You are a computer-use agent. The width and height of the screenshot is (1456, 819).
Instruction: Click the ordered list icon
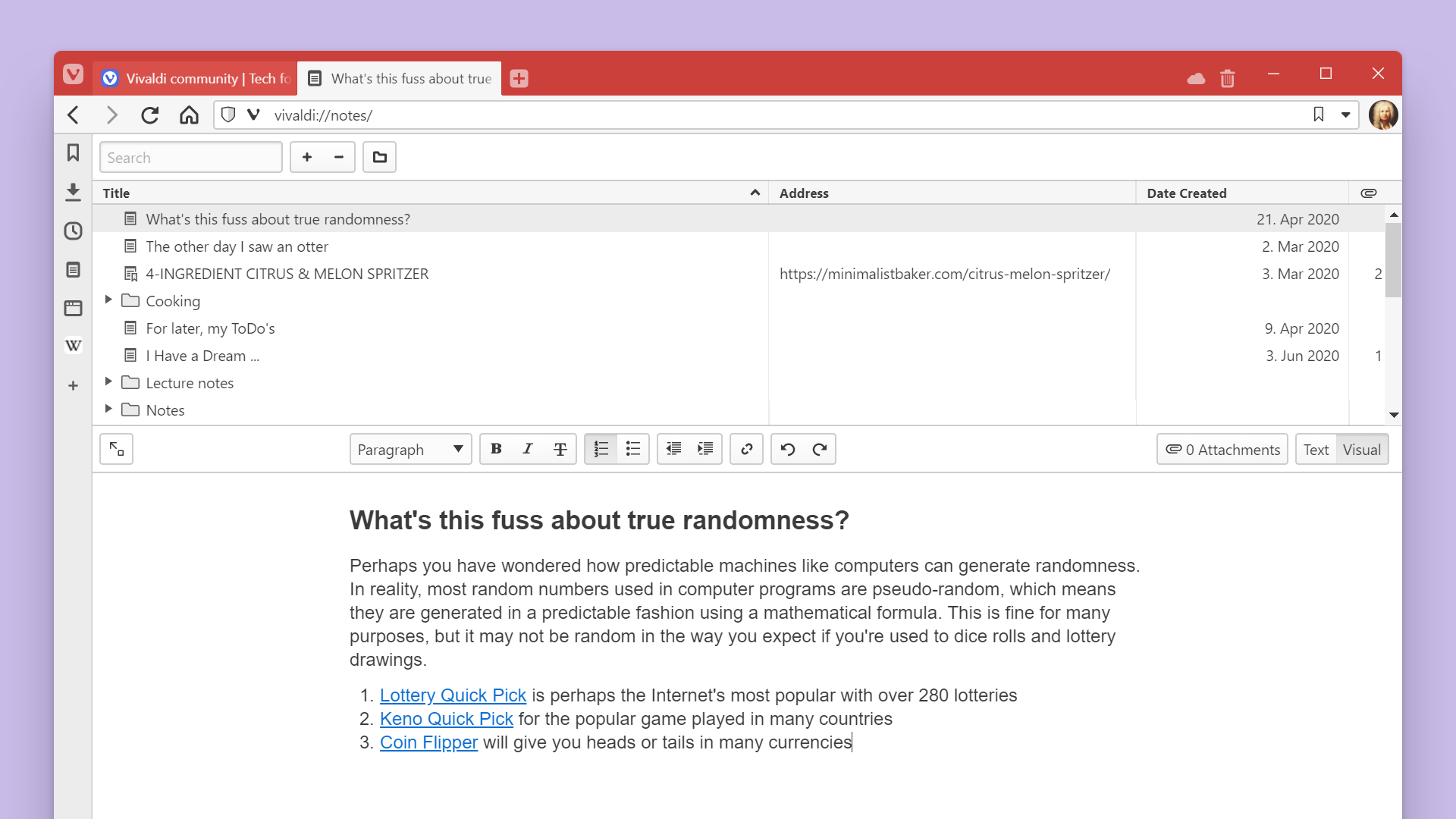pyautogui.click(x=600, y=449)
